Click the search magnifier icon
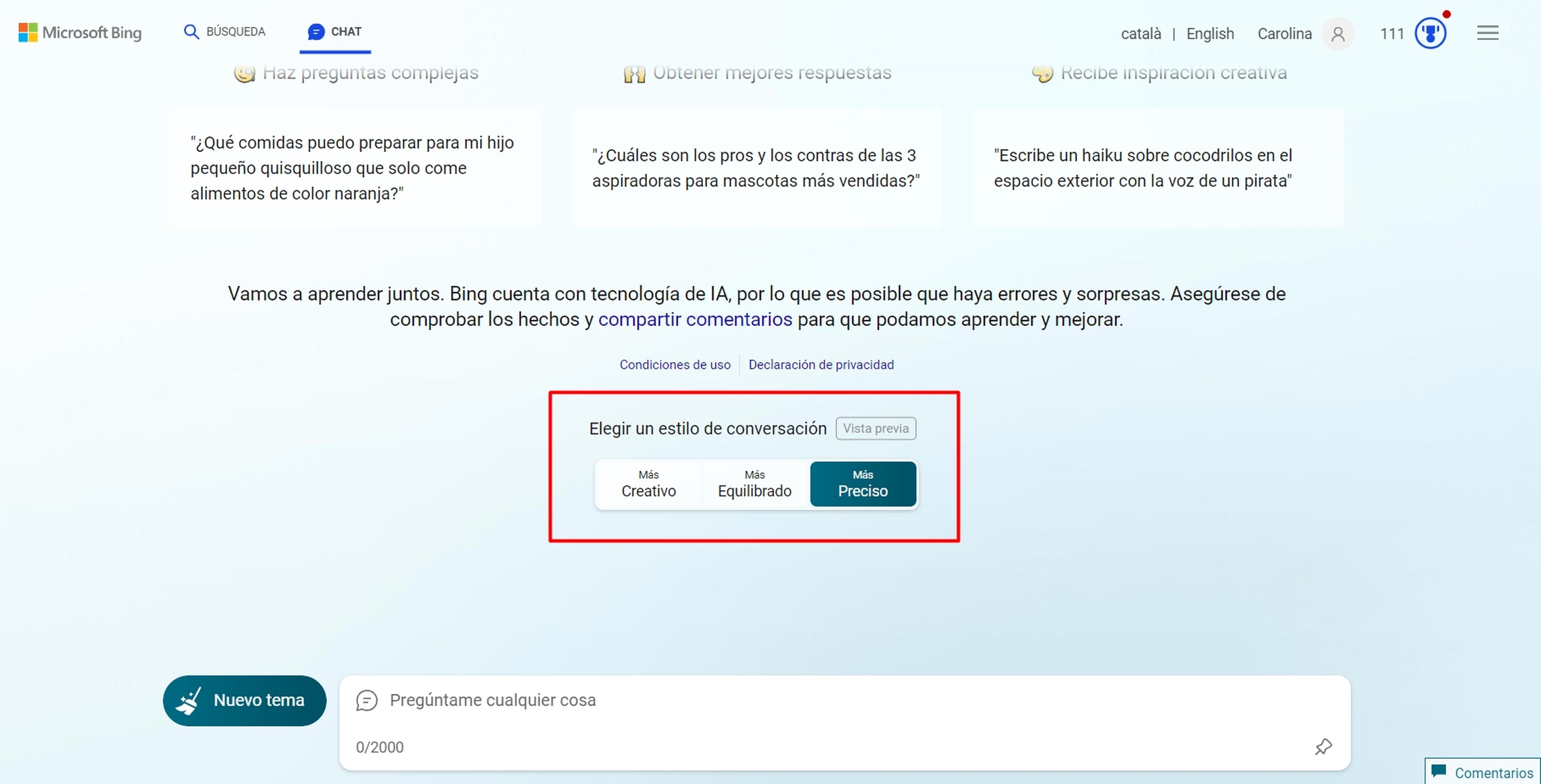This screenshot has height=784, width=1541. point(191,32)
